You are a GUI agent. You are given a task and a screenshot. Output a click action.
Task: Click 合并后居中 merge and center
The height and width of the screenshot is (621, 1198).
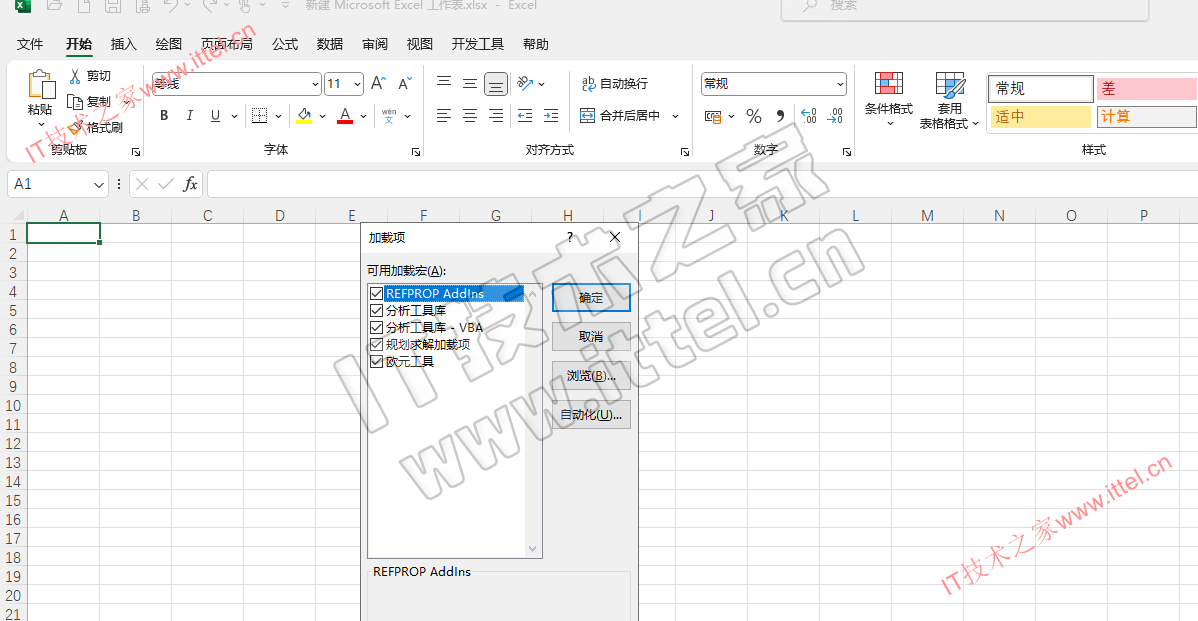point(620,116)
